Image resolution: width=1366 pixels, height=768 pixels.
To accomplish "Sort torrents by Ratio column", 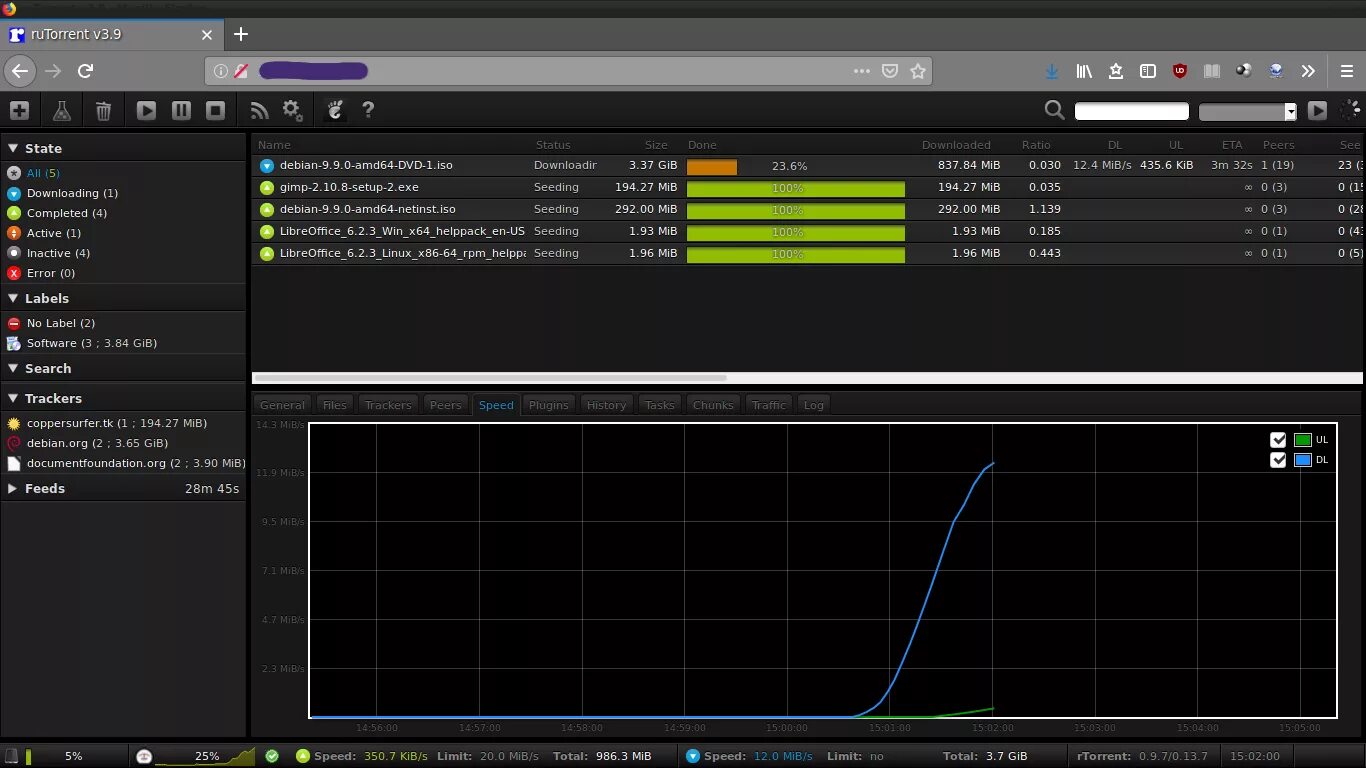I will pos(1036,145).
